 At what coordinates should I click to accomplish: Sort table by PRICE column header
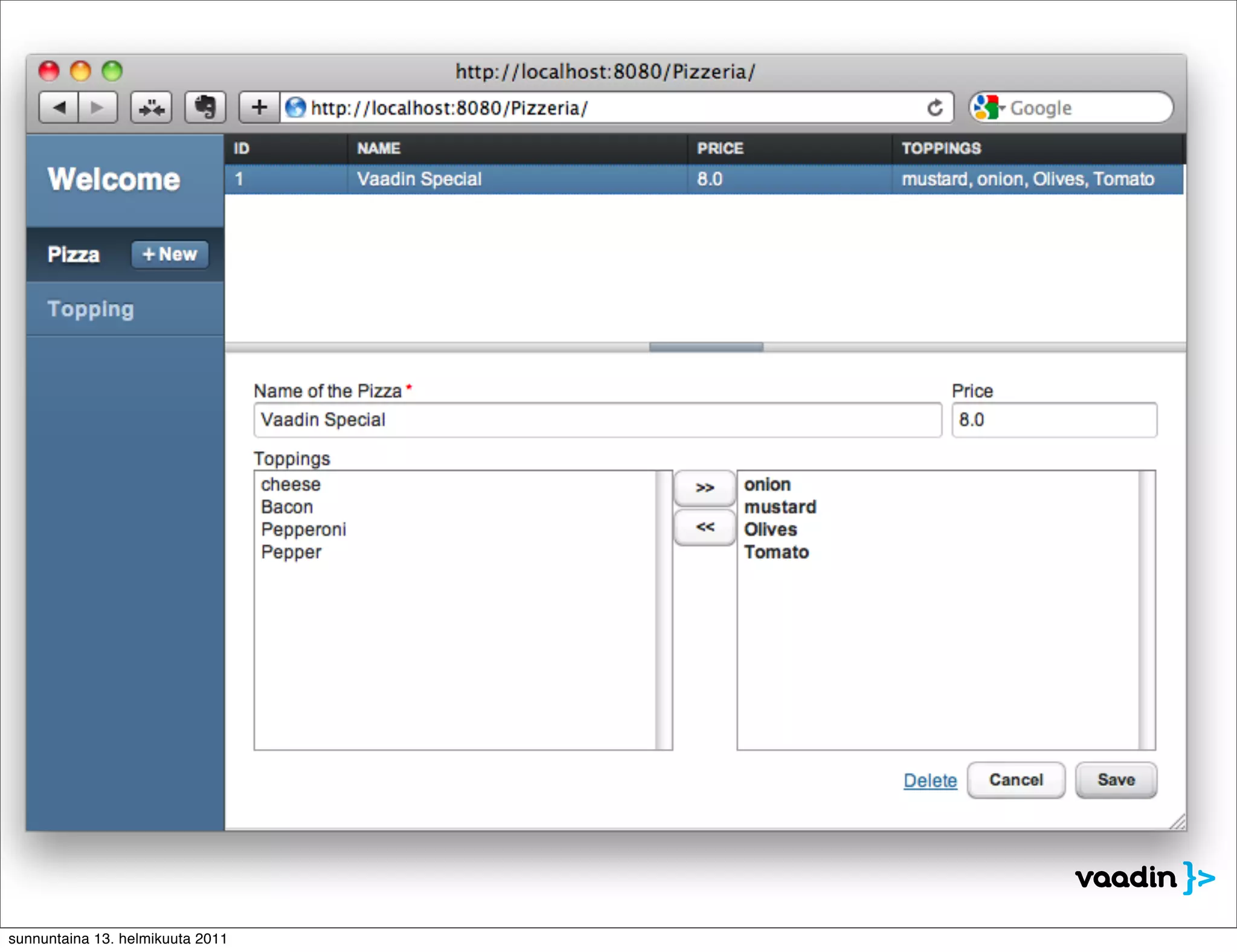click(789, 149)
